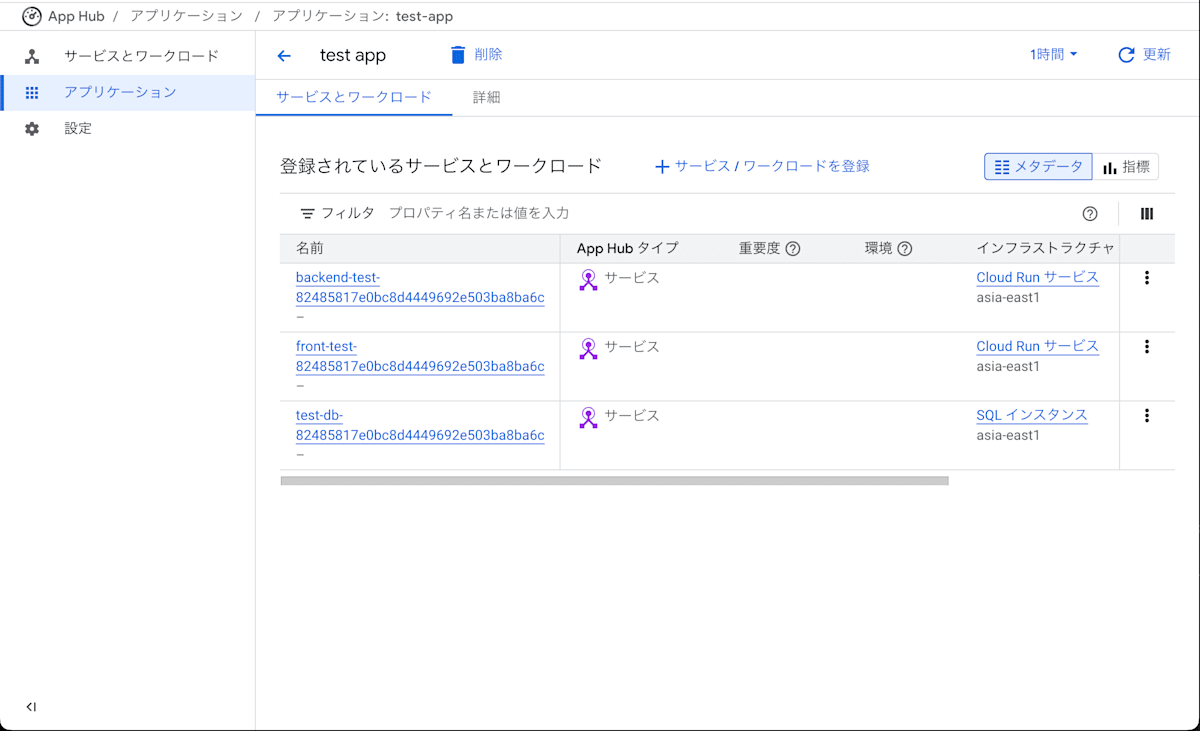Click サービス / ワークロードを登録 button
The height and width of the screenshot is (731, 1200).
coord(762,167)
